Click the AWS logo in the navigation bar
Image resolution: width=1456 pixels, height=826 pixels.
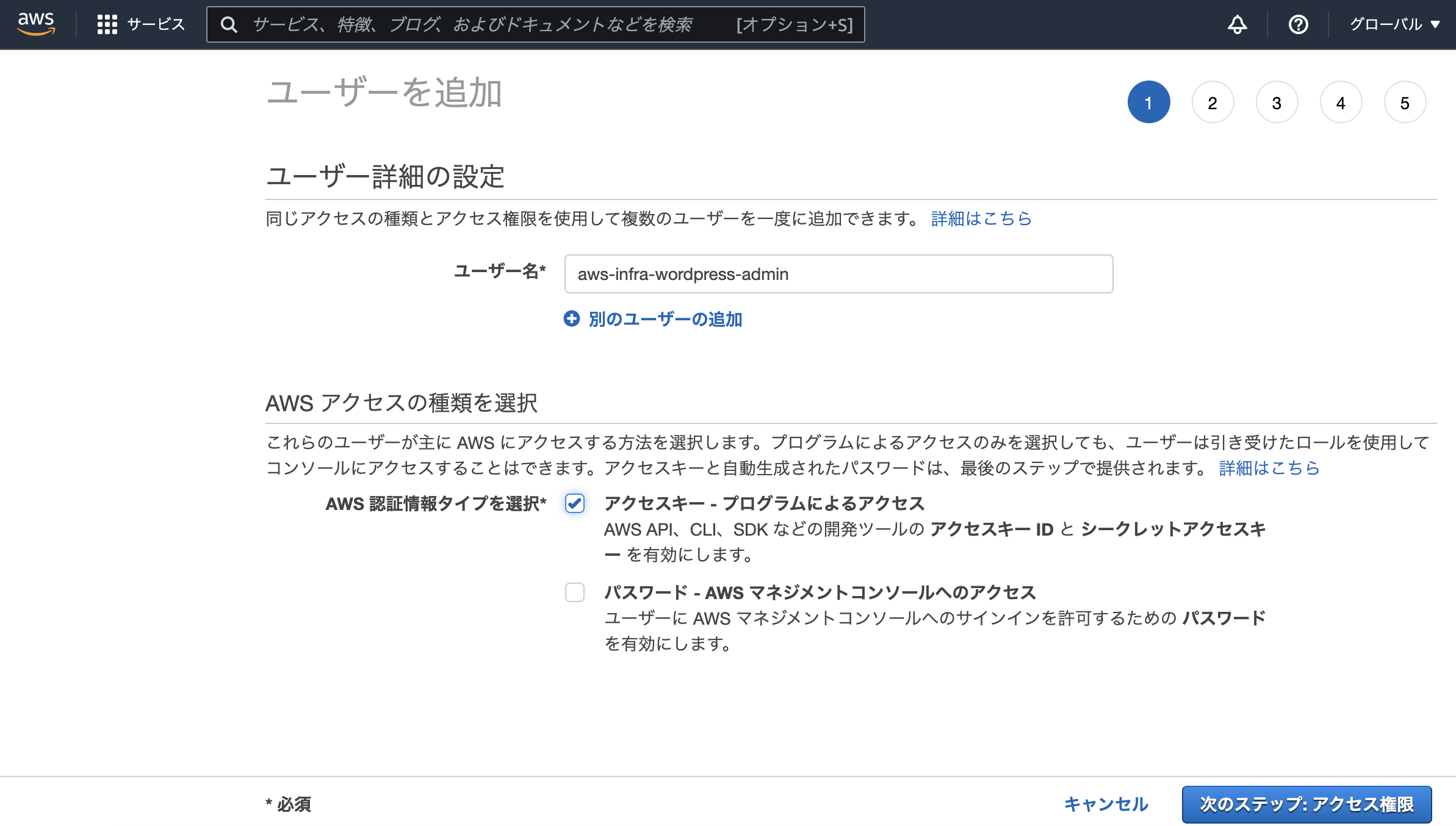pos(36,23)
